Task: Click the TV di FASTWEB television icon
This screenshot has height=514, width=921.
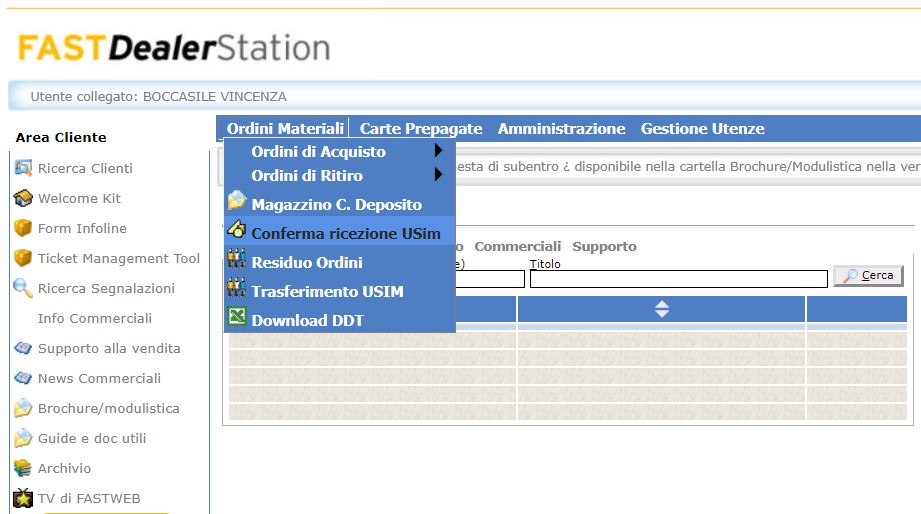Action: point(23,498)
